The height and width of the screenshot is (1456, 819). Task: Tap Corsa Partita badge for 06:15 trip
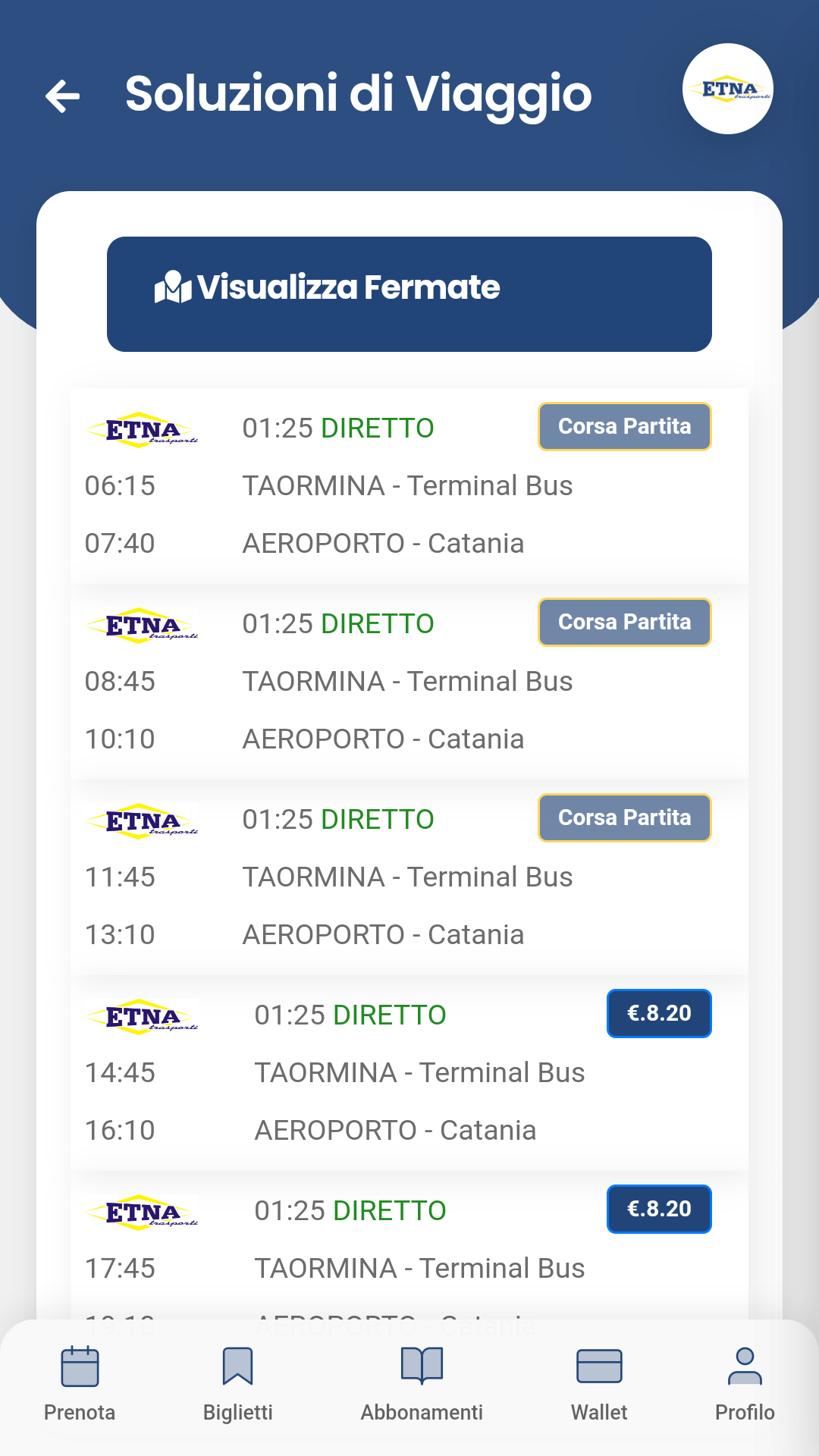[x=624, y=426]
